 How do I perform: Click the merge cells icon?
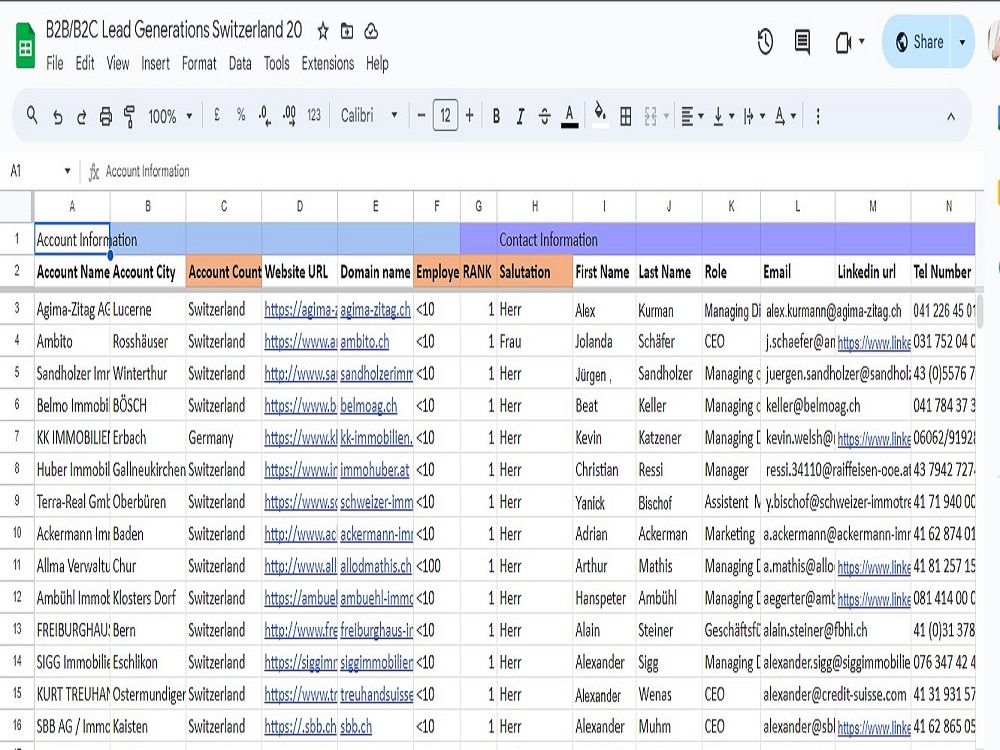pyautogui.click(x=651, y=116)
